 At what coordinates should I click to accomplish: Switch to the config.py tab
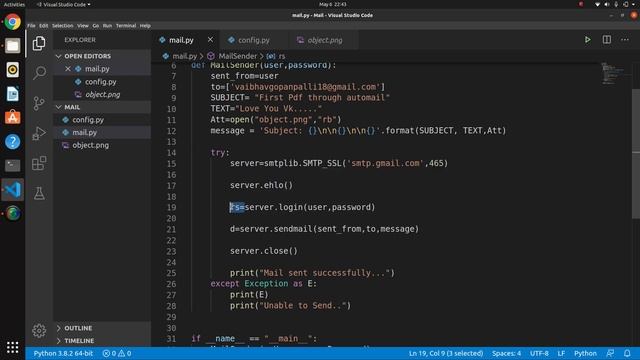253,40
